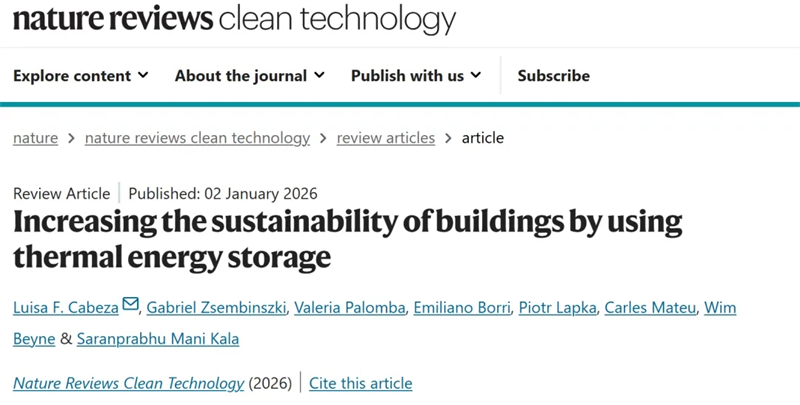The image size is (800, 405).
Task: Expand the Explore content menu
Action: click(x=80, y=76)
